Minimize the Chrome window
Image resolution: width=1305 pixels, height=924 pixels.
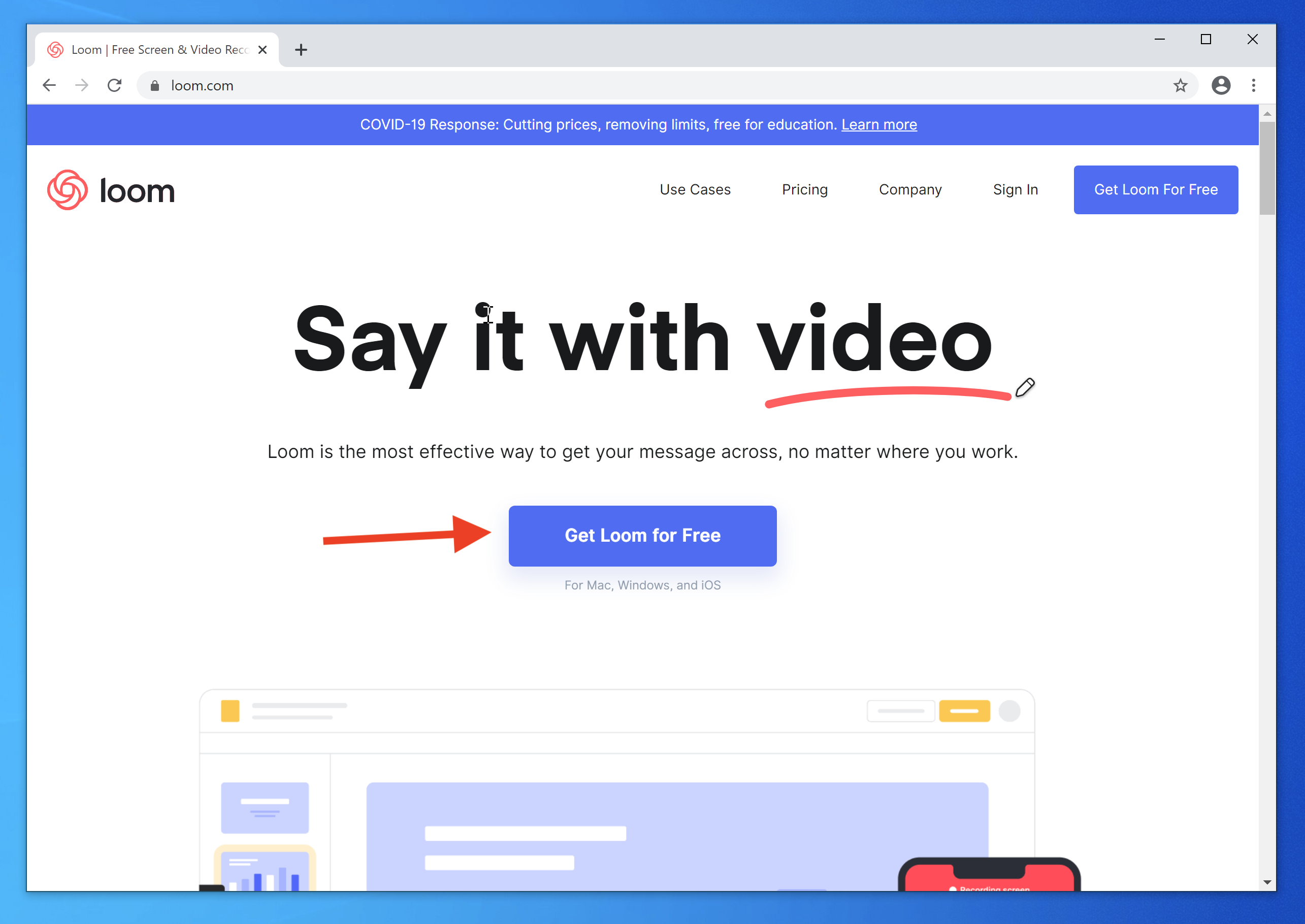pos(1159,39)
